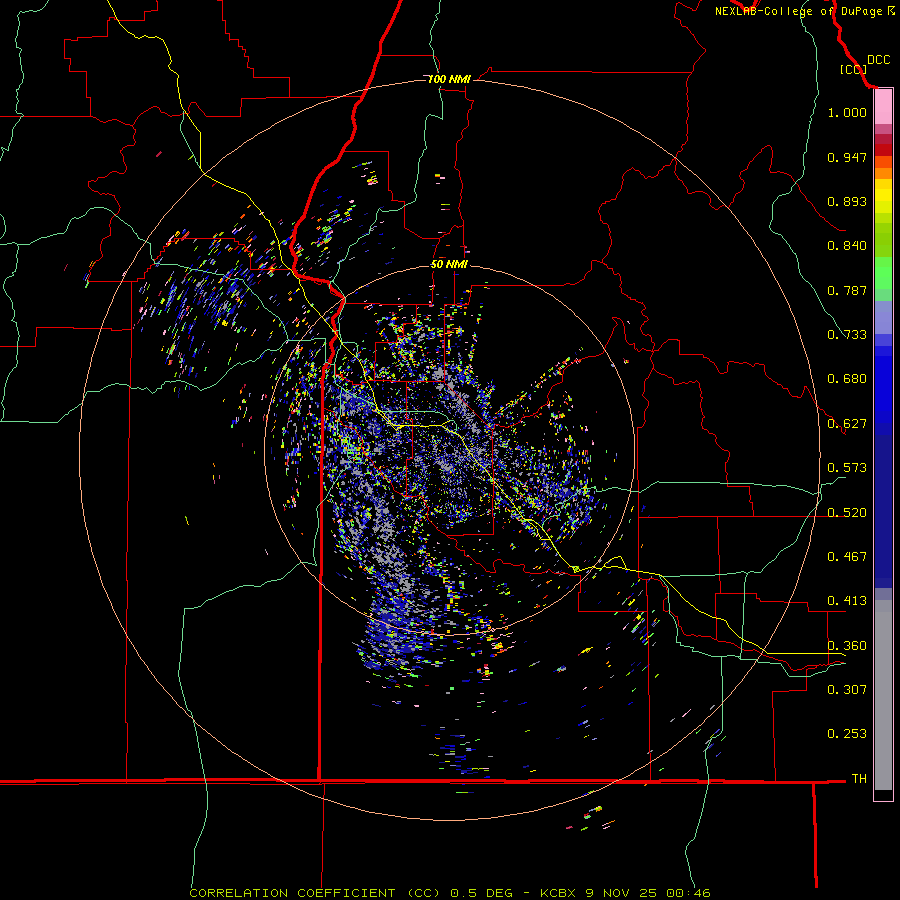The image size is (900, 900).
Task: Click the 100 NMI range ring label
Action: click(x=449, y=79)
